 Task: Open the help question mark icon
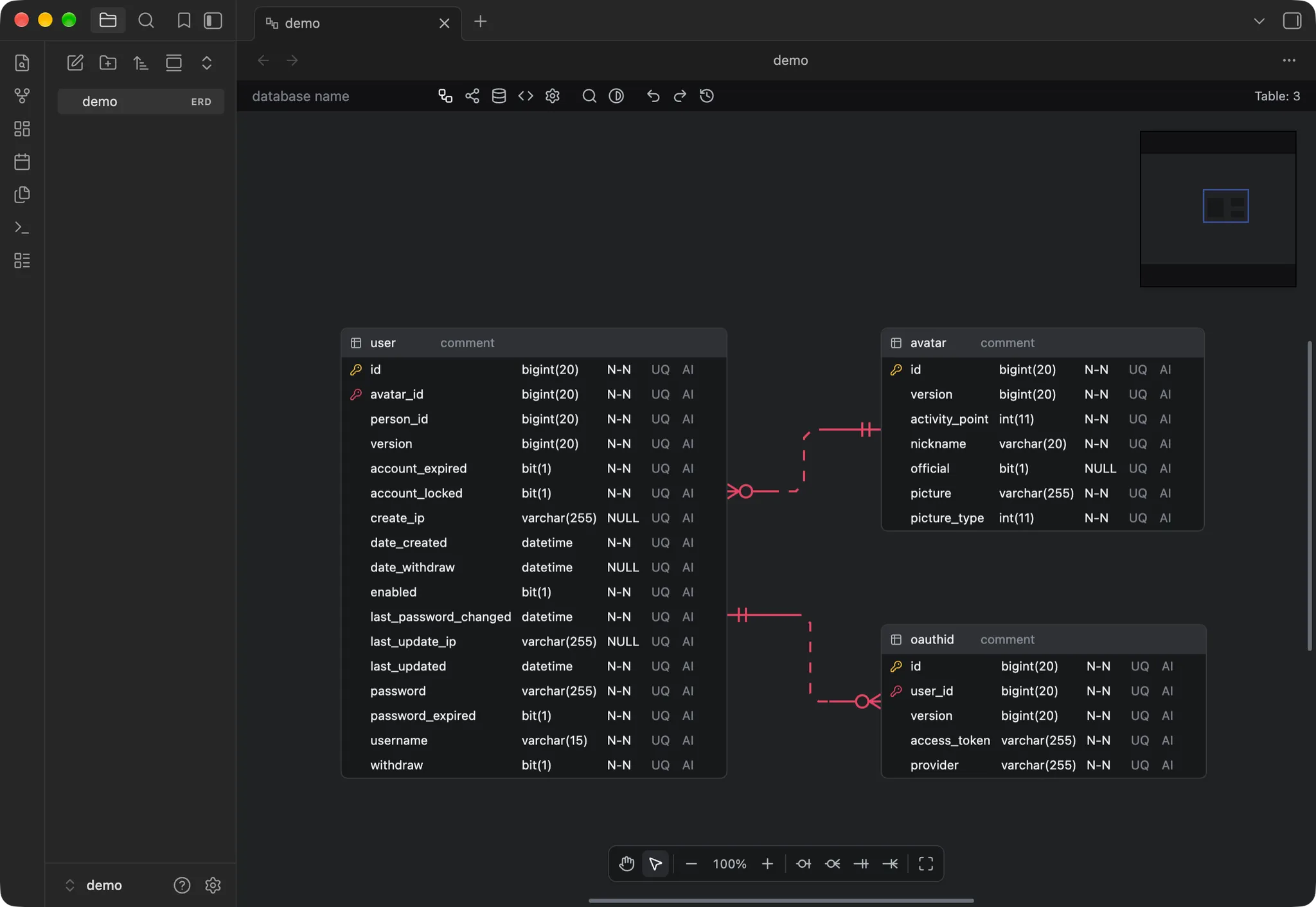coord(182,885)
